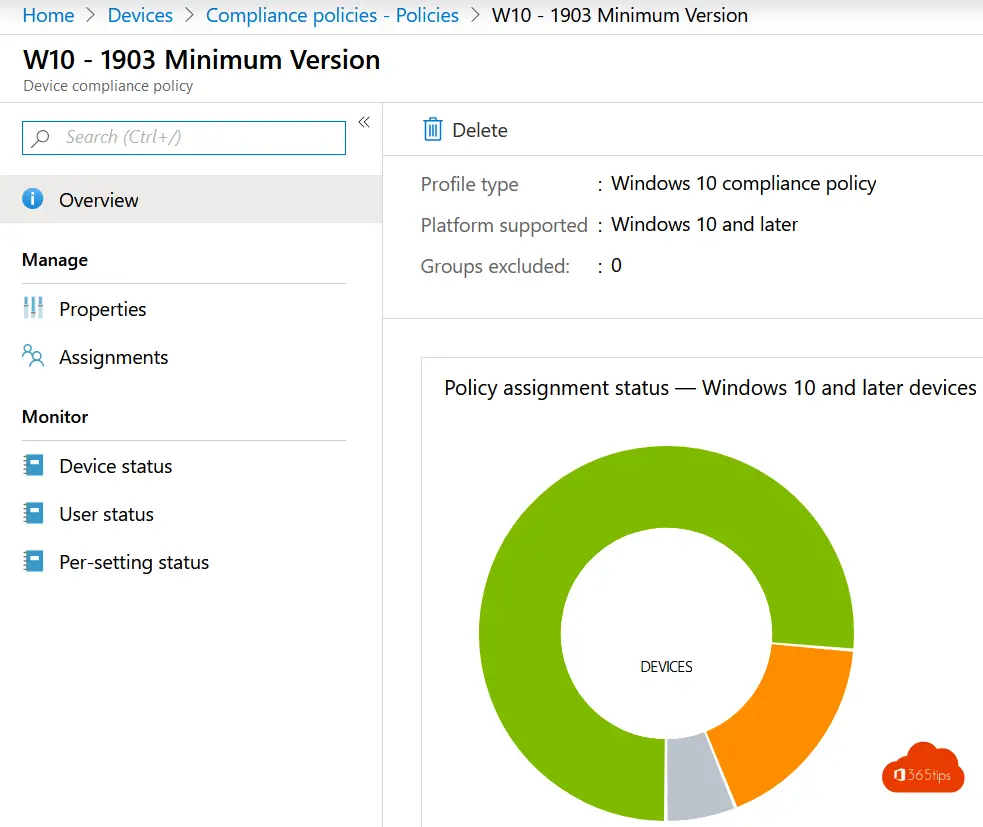Click the Per-setting status notebook icon
Screen dimensions: 983x827
pos(33,561)
